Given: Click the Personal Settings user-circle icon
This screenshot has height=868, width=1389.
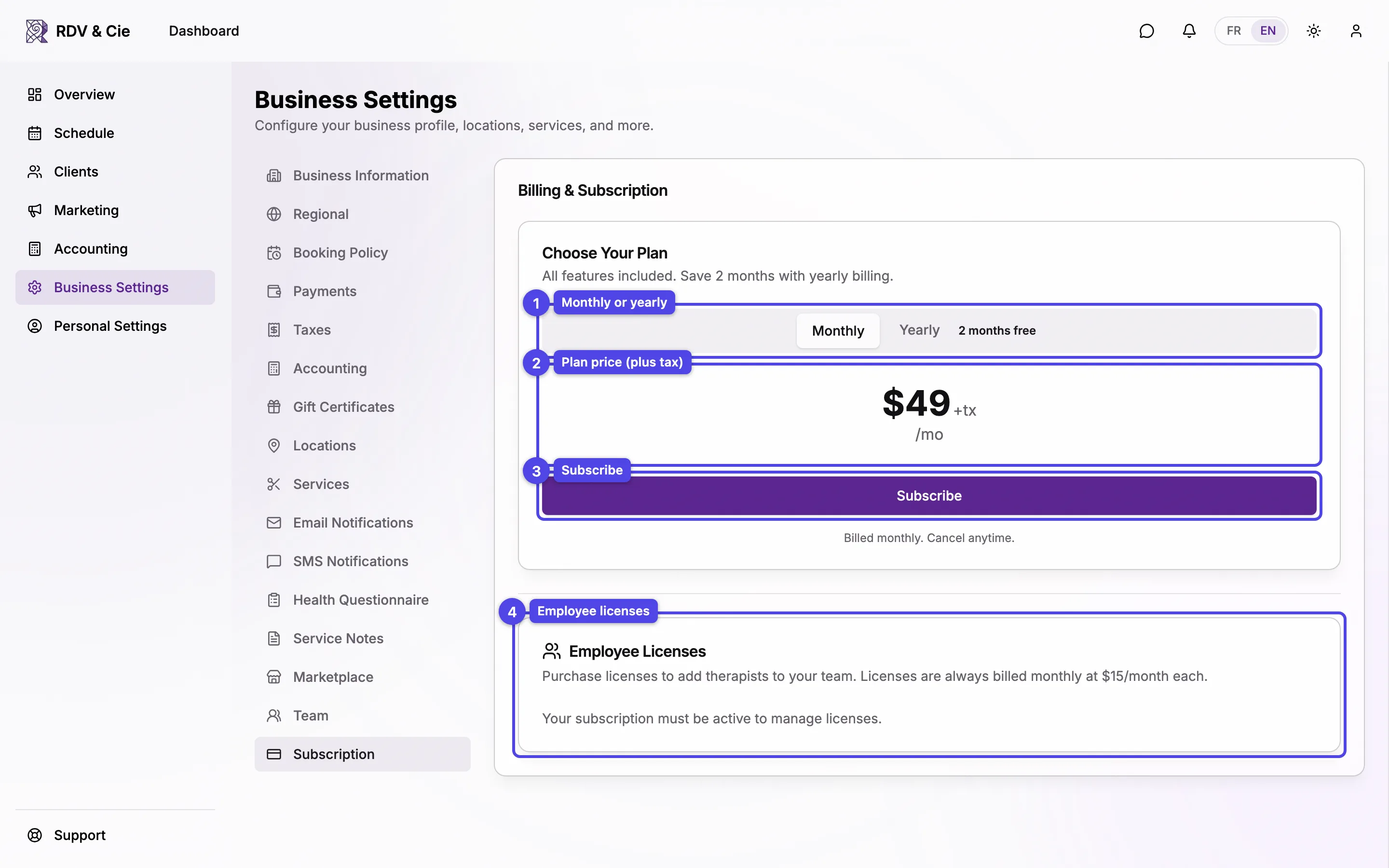Looking at the screenshot, I should pos(34,326).
